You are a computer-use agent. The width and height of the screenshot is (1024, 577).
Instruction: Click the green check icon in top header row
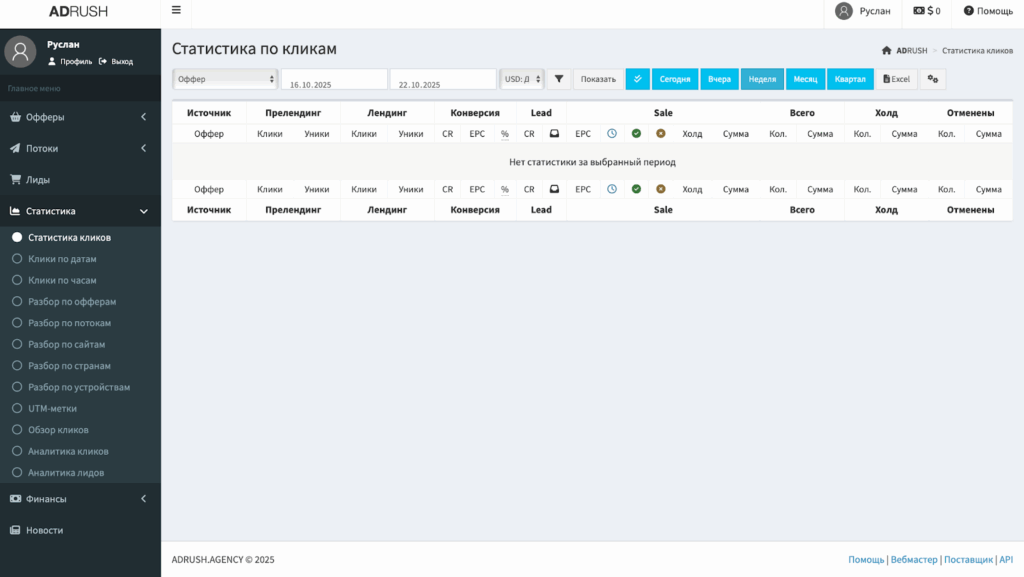point(636,133)
